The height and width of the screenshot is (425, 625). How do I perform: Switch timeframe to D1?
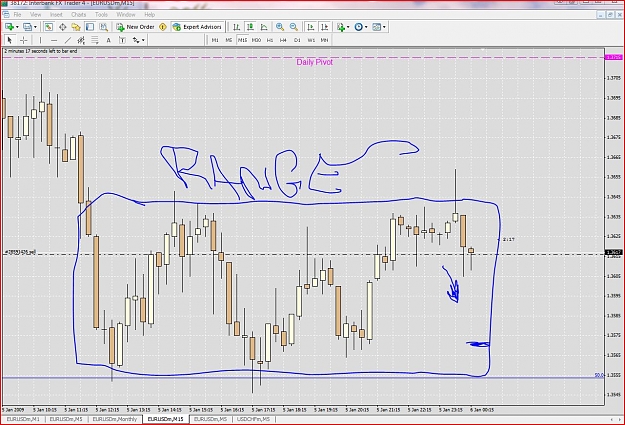tap(297, 40)
